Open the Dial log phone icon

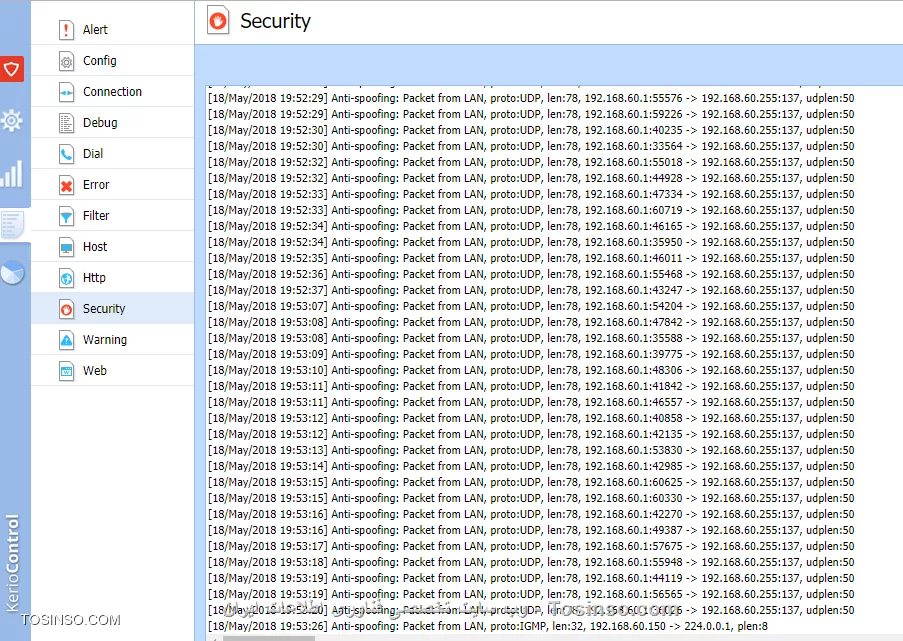click(66, 154)
